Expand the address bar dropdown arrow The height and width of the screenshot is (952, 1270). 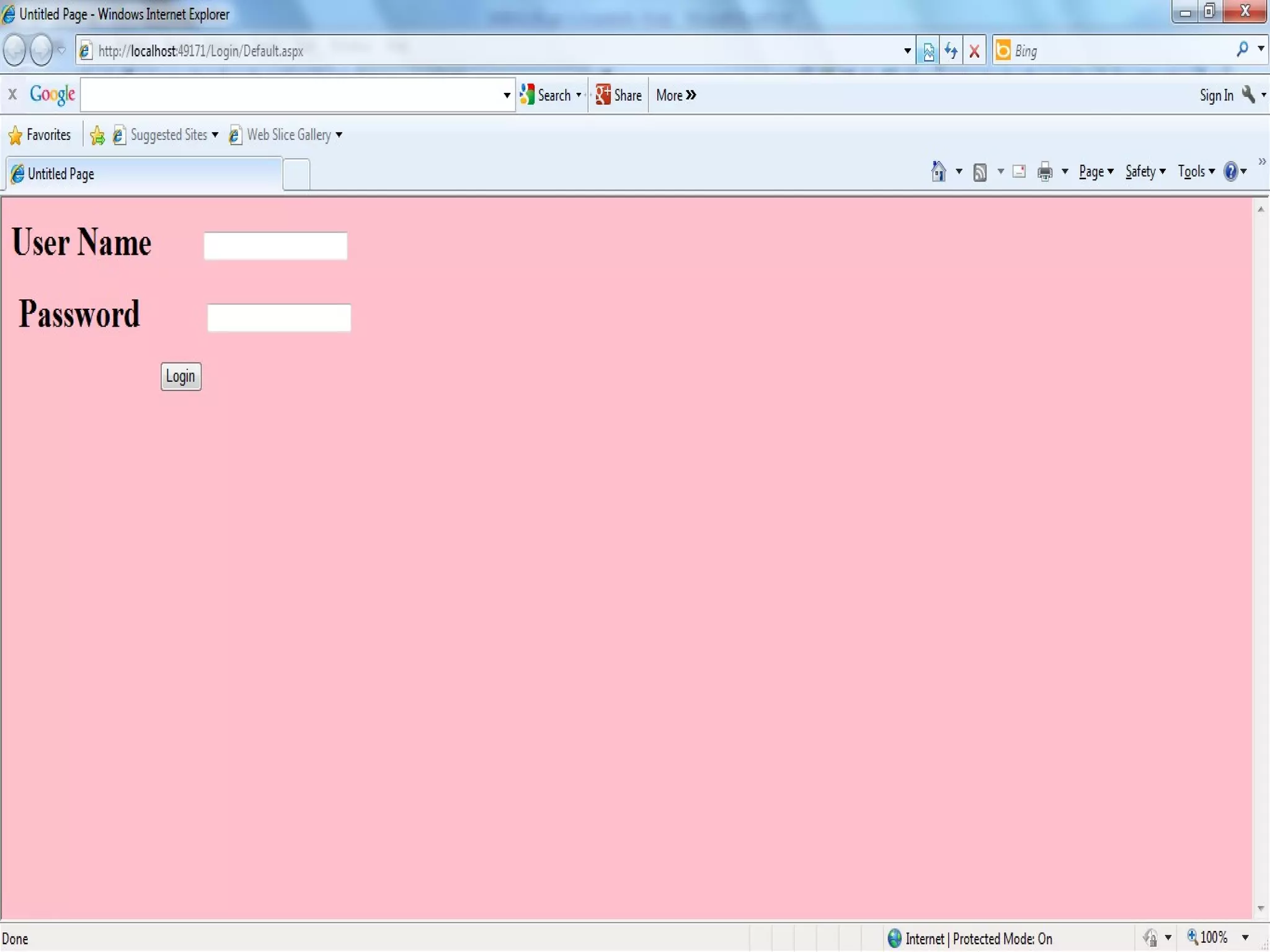(x=907, y=51)
